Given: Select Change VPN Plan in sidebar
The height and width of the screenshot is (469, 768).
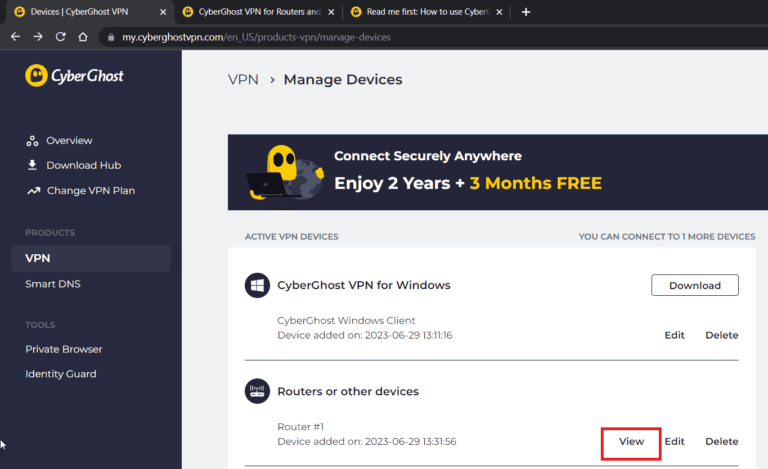Looking at the screenshot, I should pos(89,190).
